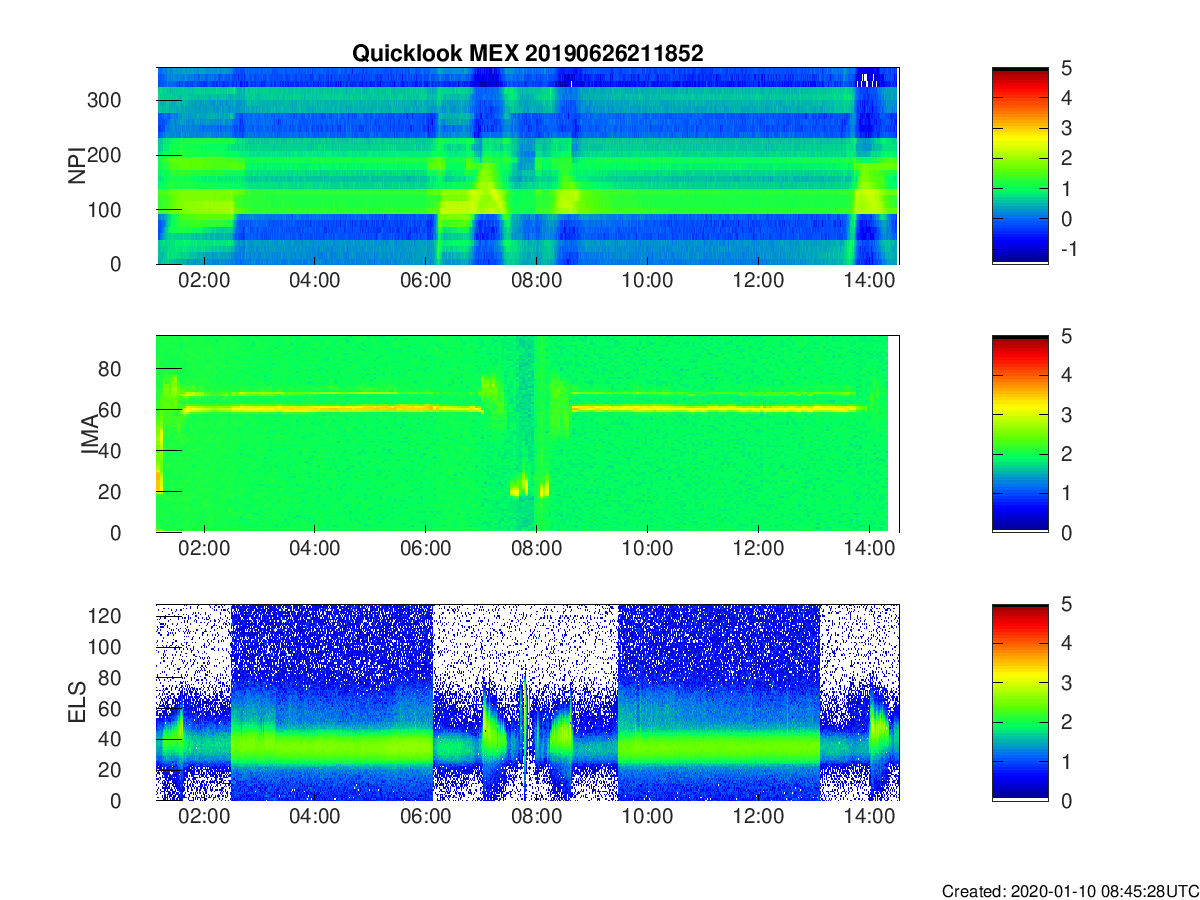
Task: Click 08:00 time label under IMA plot
Action: [x=536, y=551]
